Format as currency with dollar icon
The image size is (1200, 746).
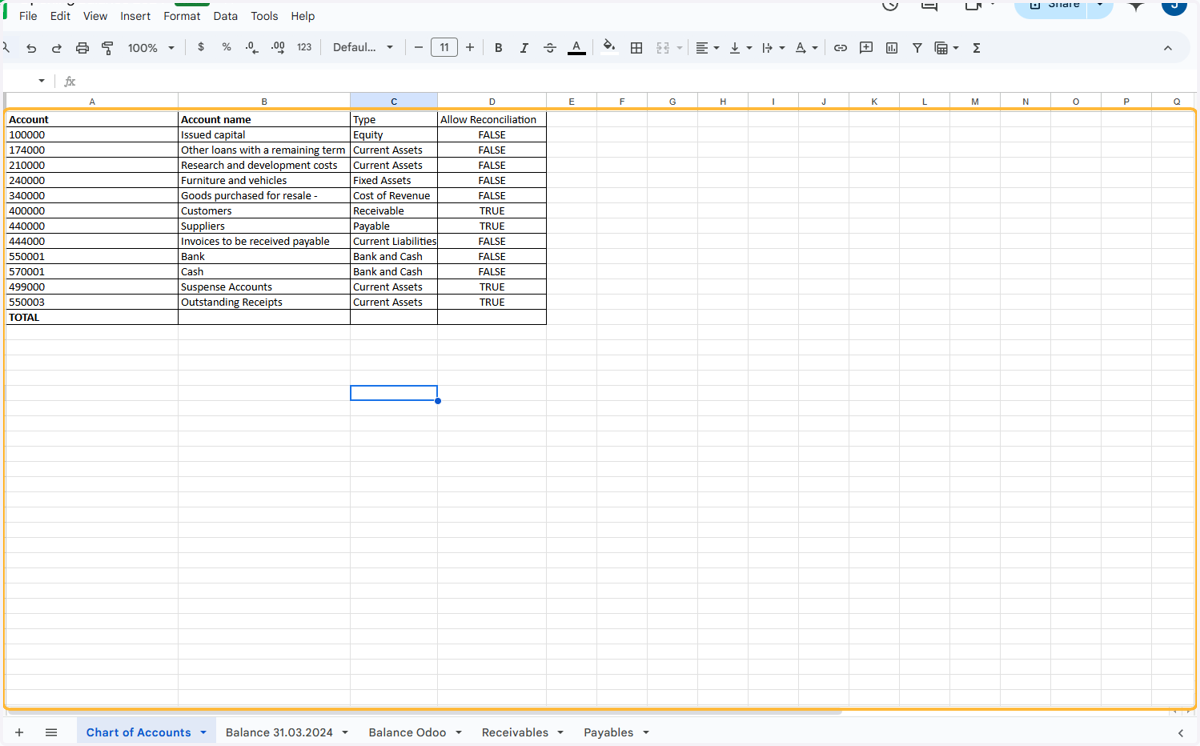(201, 47)
